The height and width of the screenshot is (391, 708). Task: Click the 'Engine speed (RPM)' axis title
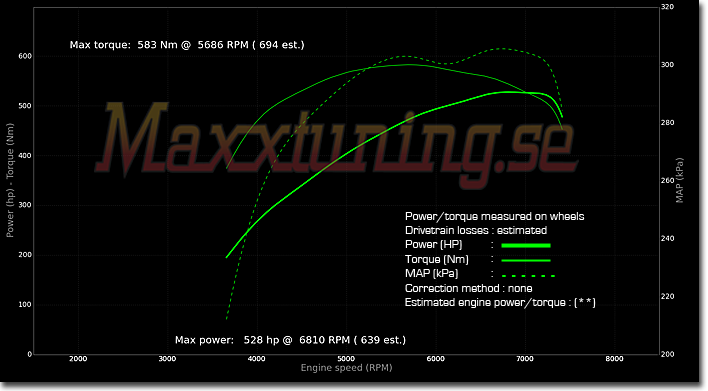coord(346,368)
